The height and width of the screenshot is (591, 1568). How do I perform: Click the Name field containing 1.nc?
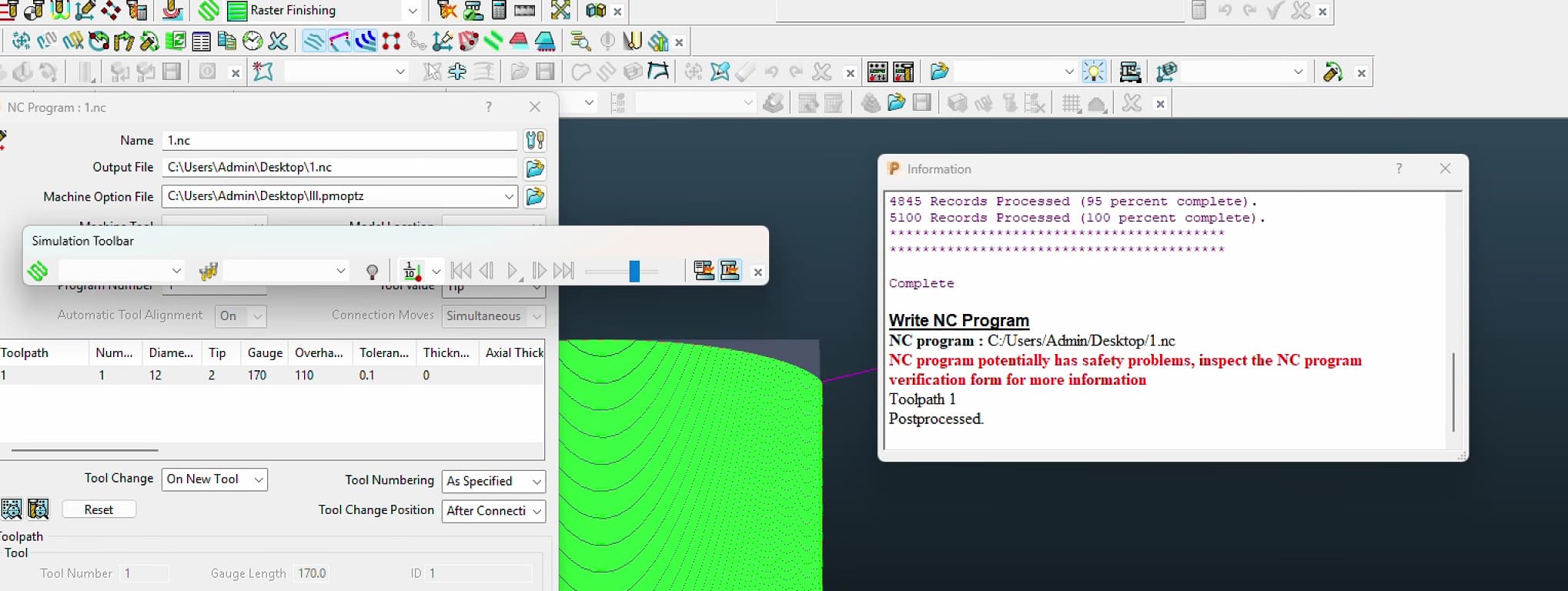[339, 140]
